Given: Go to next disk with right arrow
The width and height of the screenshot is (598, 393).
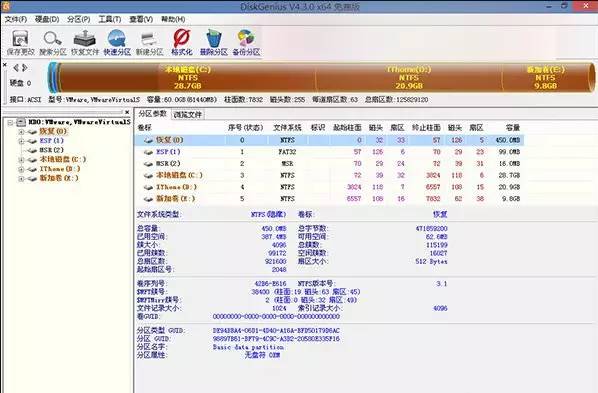Looking at the screenshot, I should [x=24, y=68].
